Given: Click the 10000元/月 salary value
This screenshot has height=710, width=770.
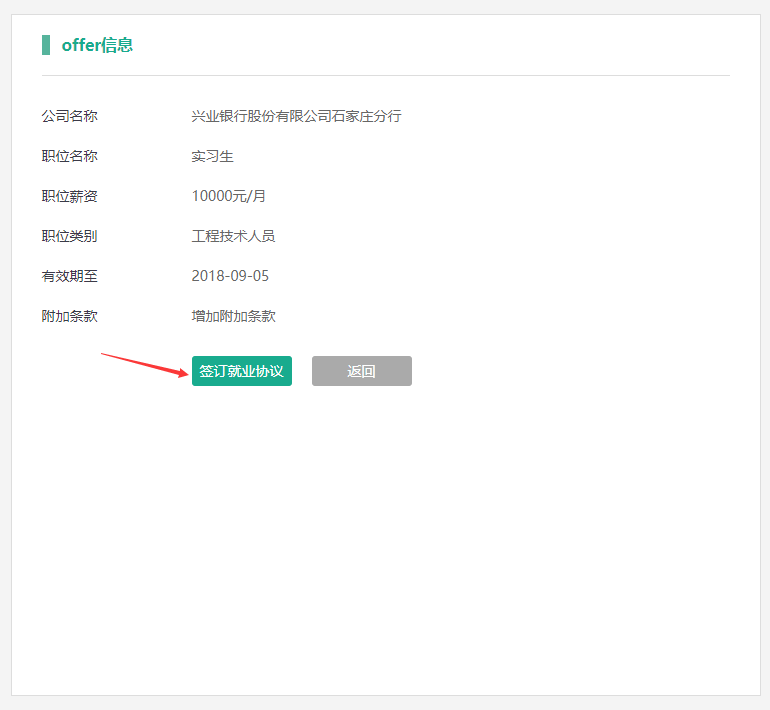Looking at the screenshot, I should click(x=229, y=196).
